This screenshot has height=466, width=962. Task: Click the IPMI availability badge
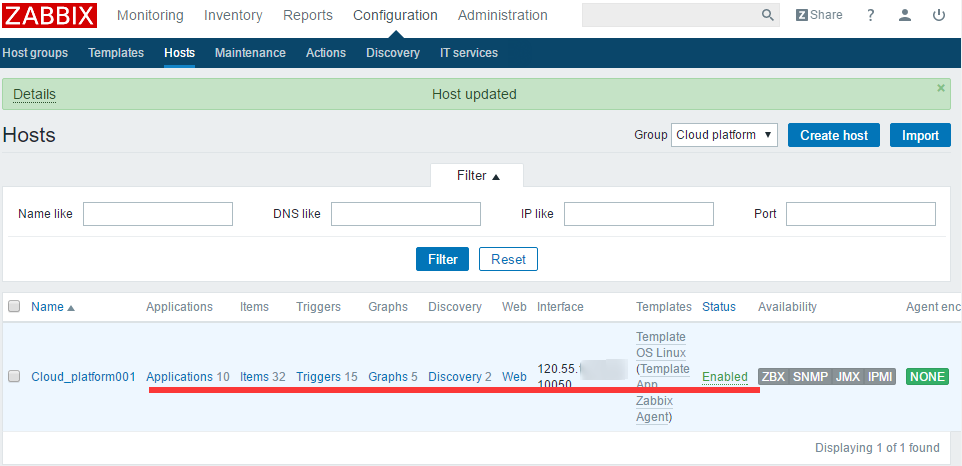click(x=880, y=376)
